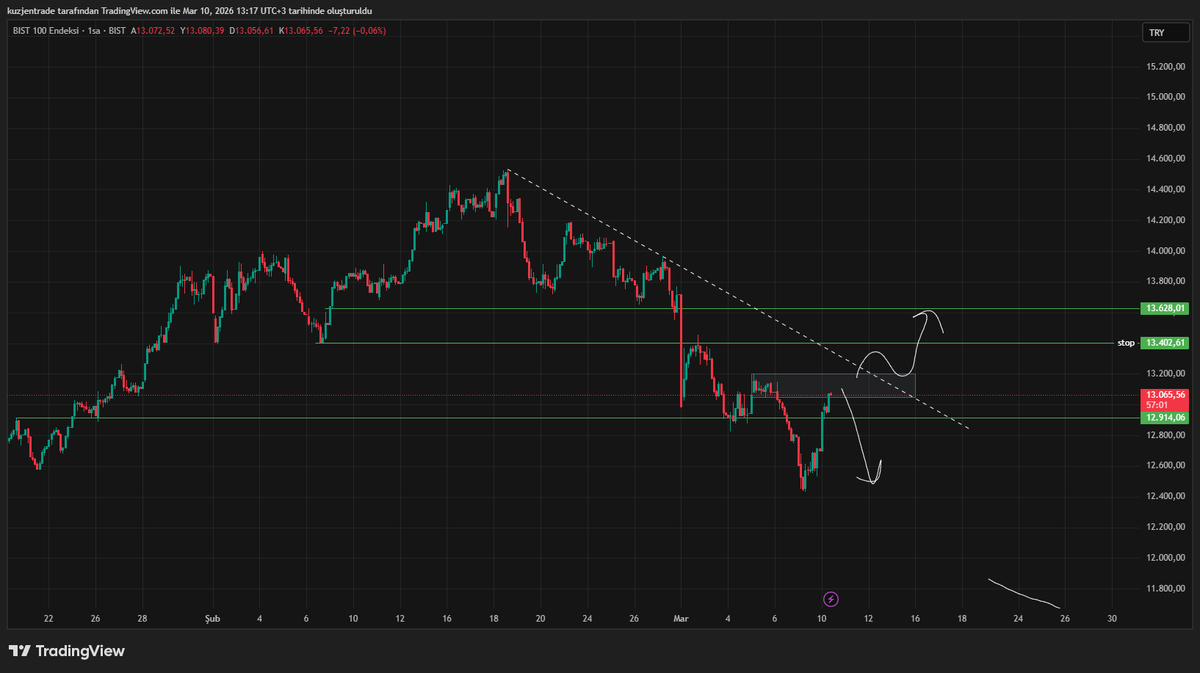The image size is (1200, 673).
Task: Click the 'stop' text annotation
Action: pyautogui.click(x=1126, y=343)
